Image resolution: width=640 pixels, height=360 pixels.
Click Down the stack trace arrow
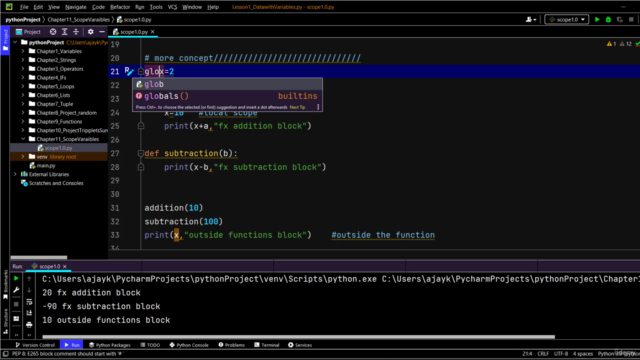pyautogui.click(x=29, y=290)
